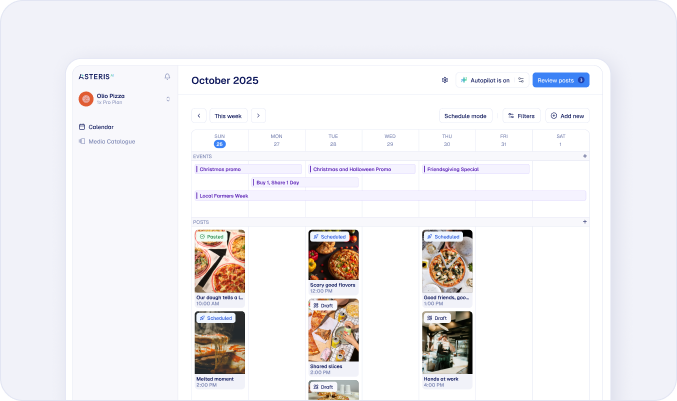Open Media Catalogue in the sidebar
Viewport: 677px width, 401px height.
point(110,141)
